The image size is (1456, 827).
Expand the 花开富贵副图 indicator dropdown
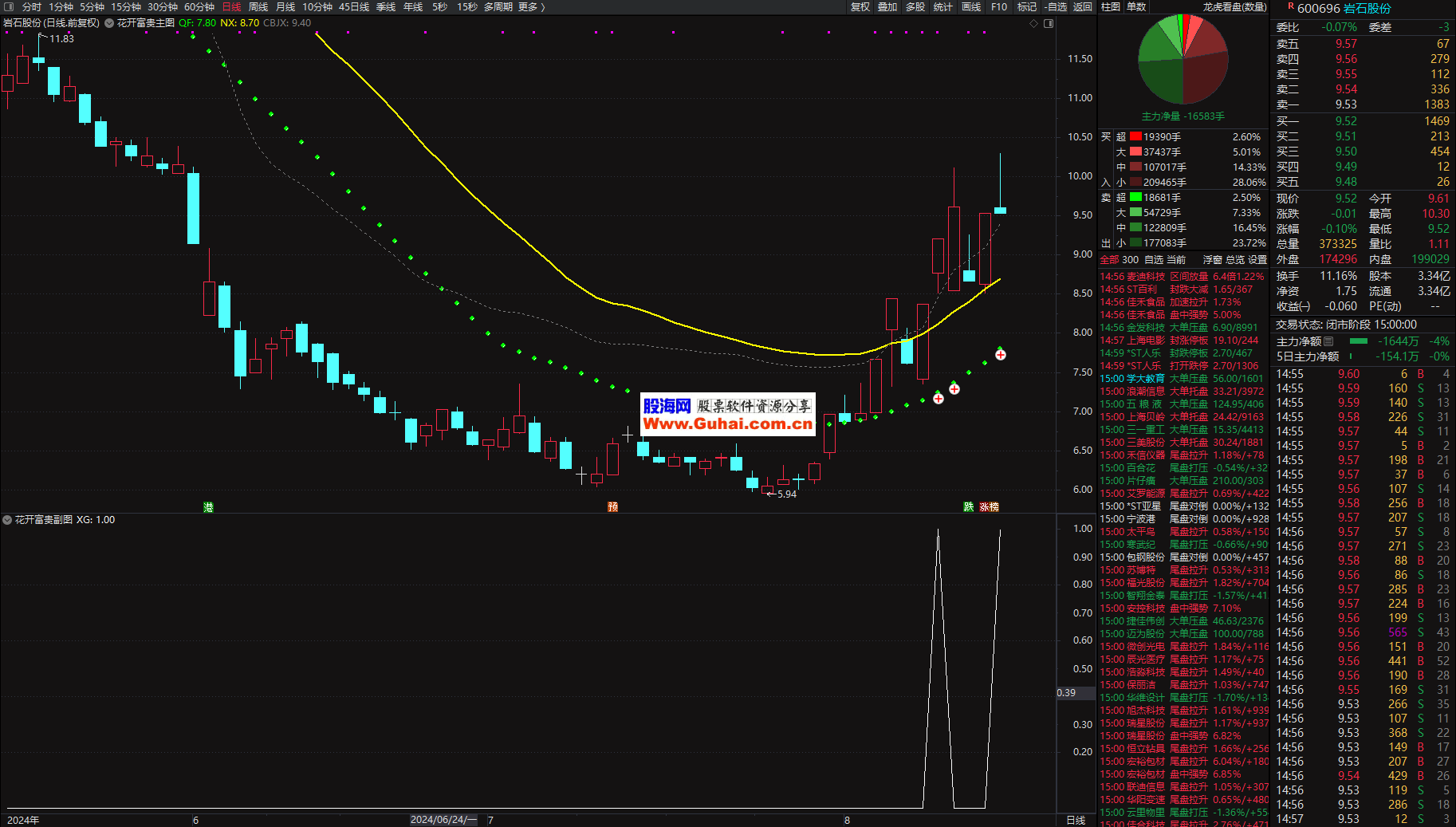(7, 520)
